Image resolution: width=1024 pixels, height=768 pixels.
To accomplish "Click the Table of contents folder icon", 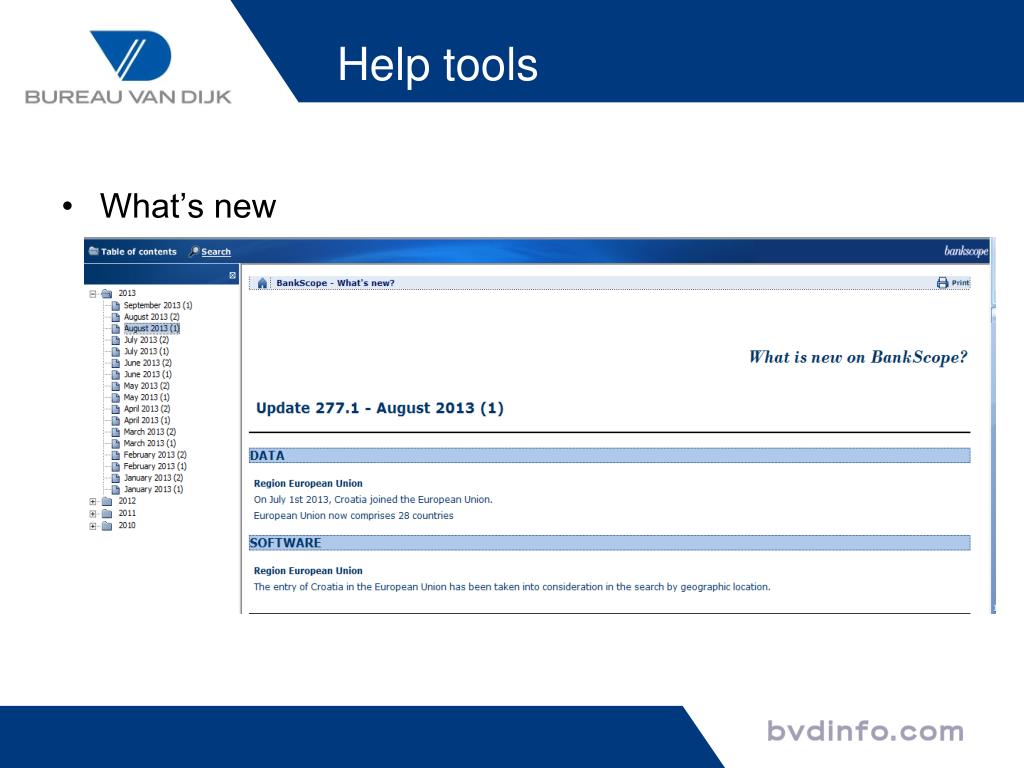I will coord(93,251).
